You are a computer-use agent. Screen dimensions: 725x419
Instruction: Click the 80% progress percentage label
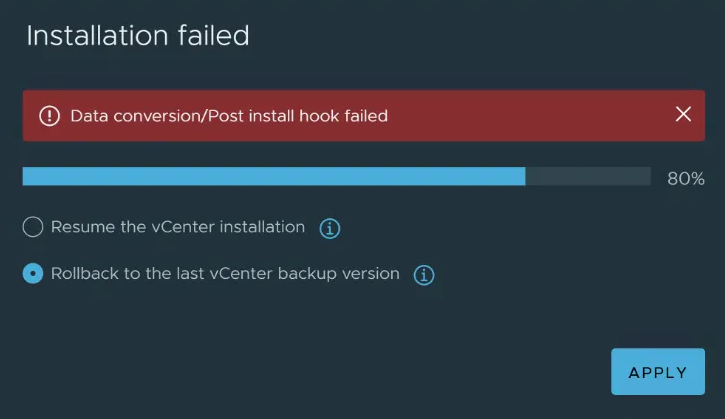pos(686,179)
